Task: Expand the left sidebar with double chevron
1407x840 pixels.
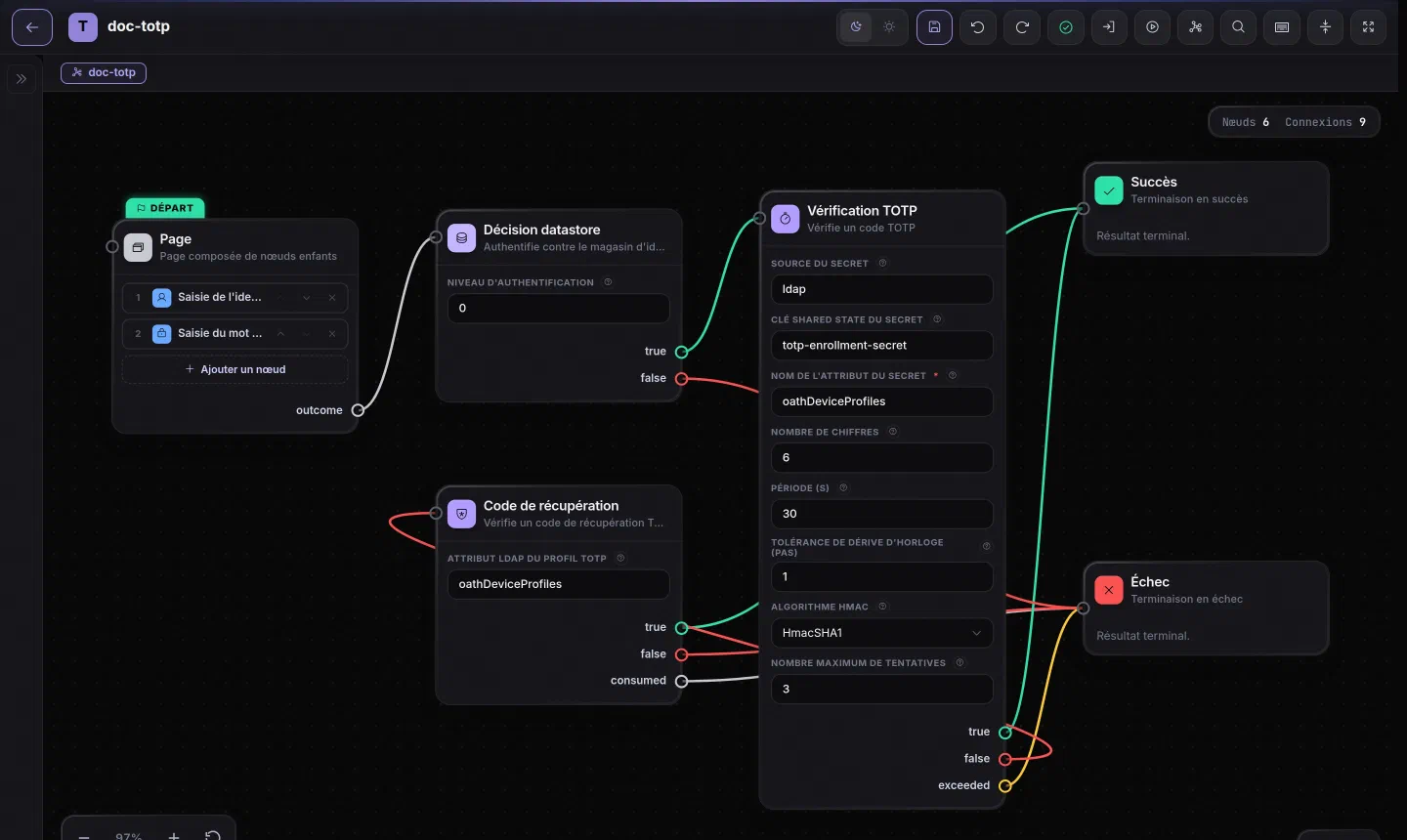Action: [21, 79]
